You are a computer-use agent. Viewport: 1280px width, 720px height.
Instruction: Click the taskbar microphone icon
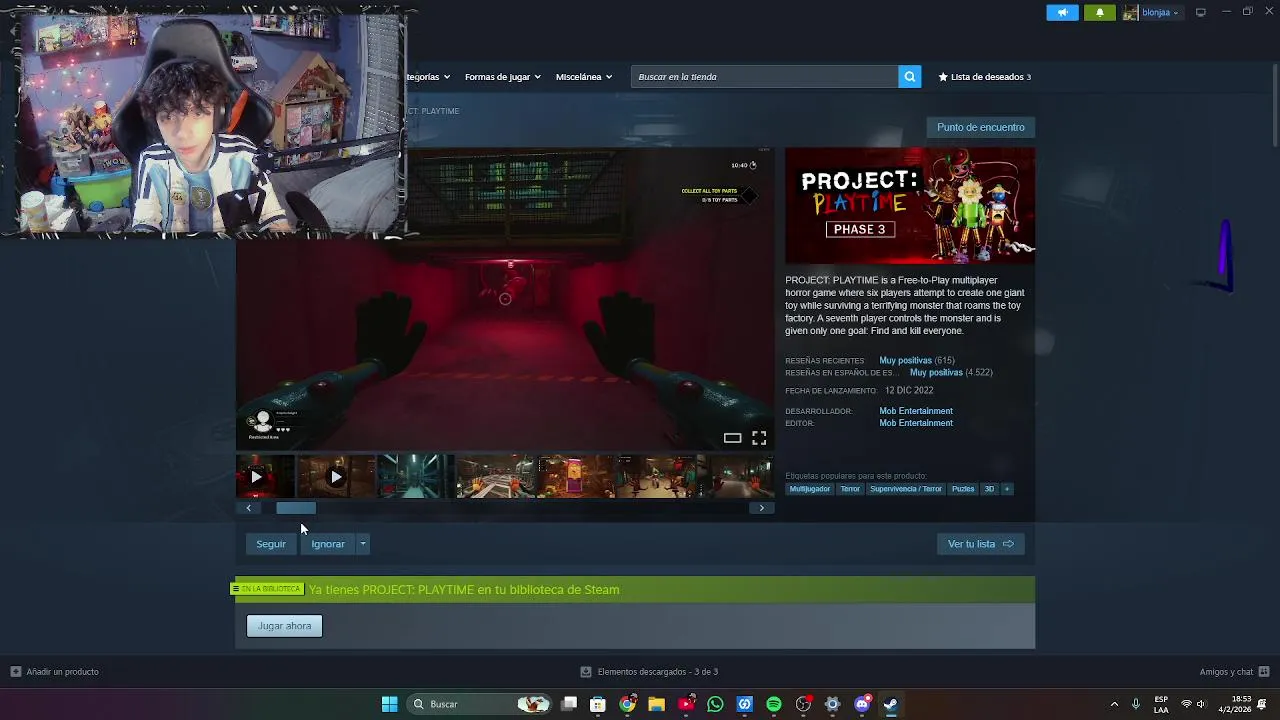1135,704
